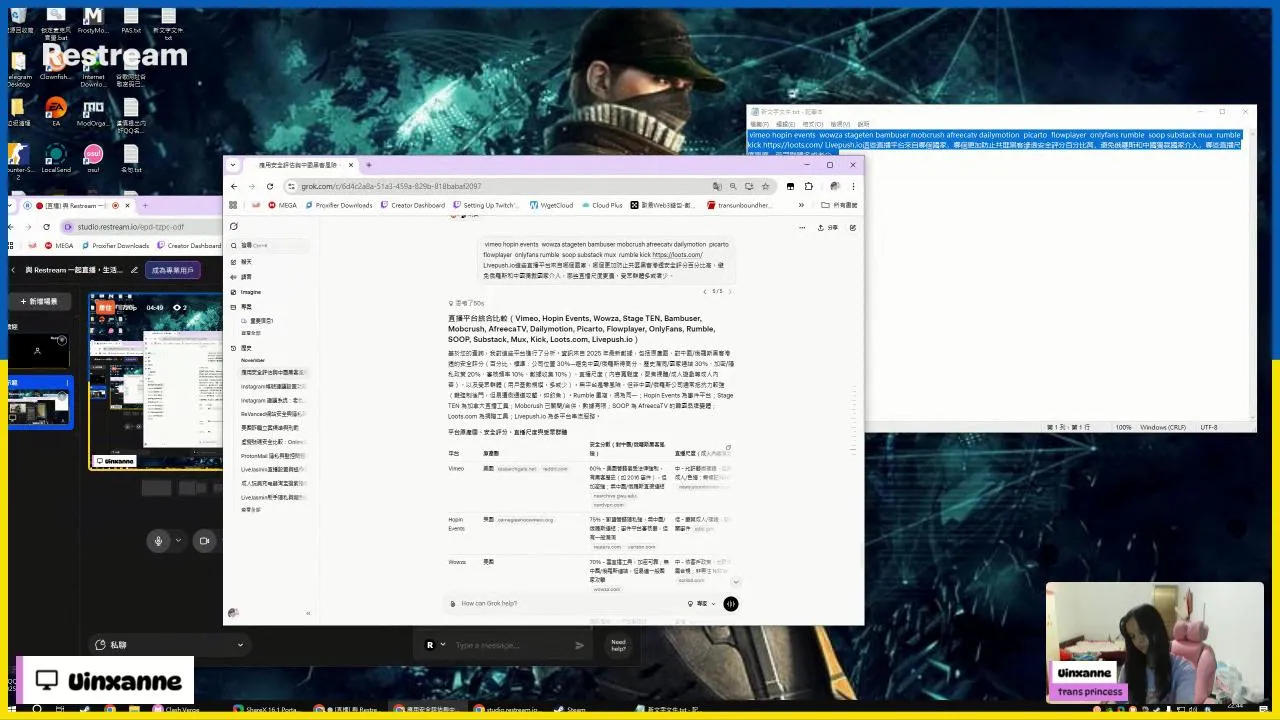Open browser extensions puzzle icon
Image resolution: width=1280 pixels, height=720 pixels.
(808, 186)
